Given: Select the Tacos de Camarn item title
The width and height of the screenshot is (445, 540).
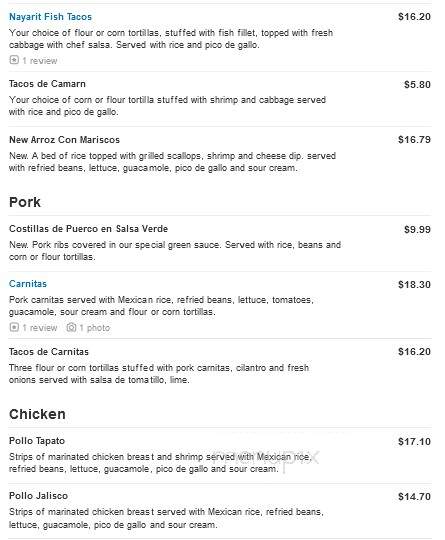Looking at the screenshot, I should [47, 84].
